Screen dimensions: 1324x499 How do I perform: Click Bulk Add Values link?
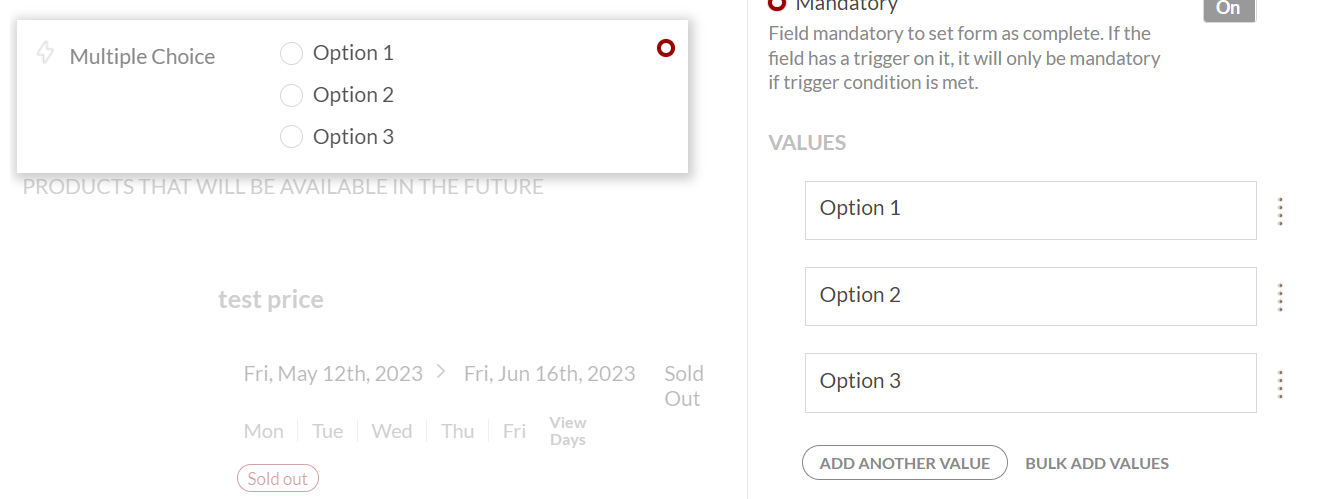click(1097, 463)
